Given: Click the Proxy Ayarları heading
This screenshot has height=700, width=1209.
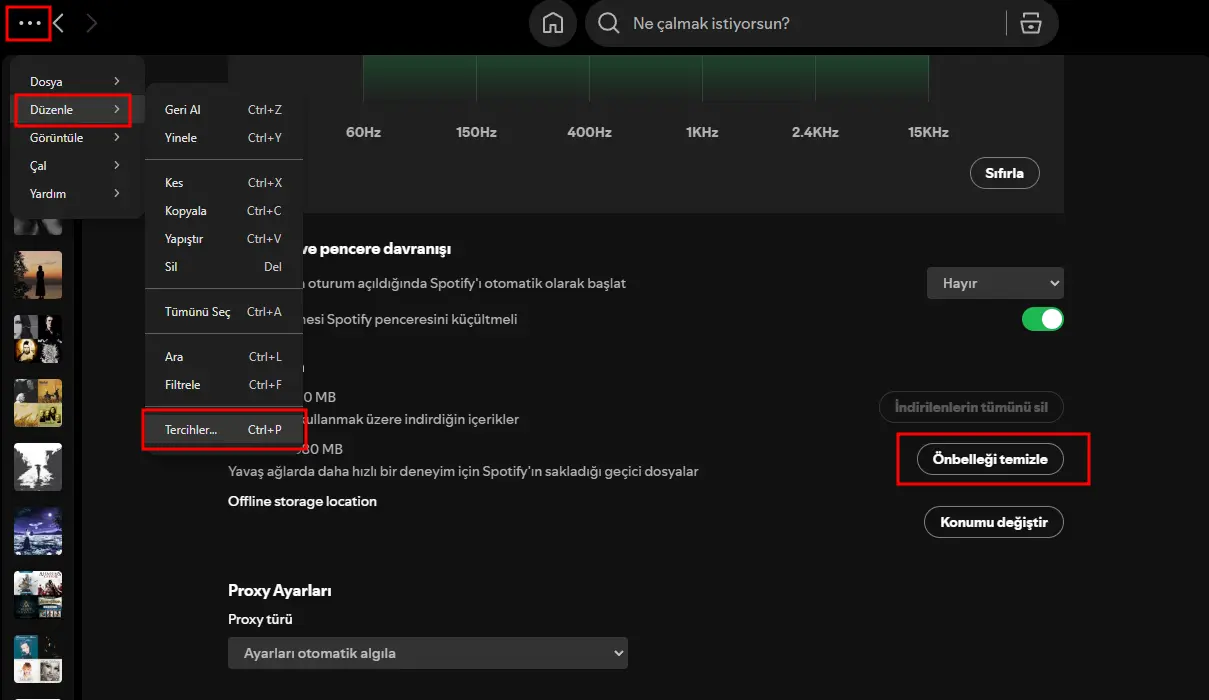Looking at the screenshot, I should [x=280, y=590].
